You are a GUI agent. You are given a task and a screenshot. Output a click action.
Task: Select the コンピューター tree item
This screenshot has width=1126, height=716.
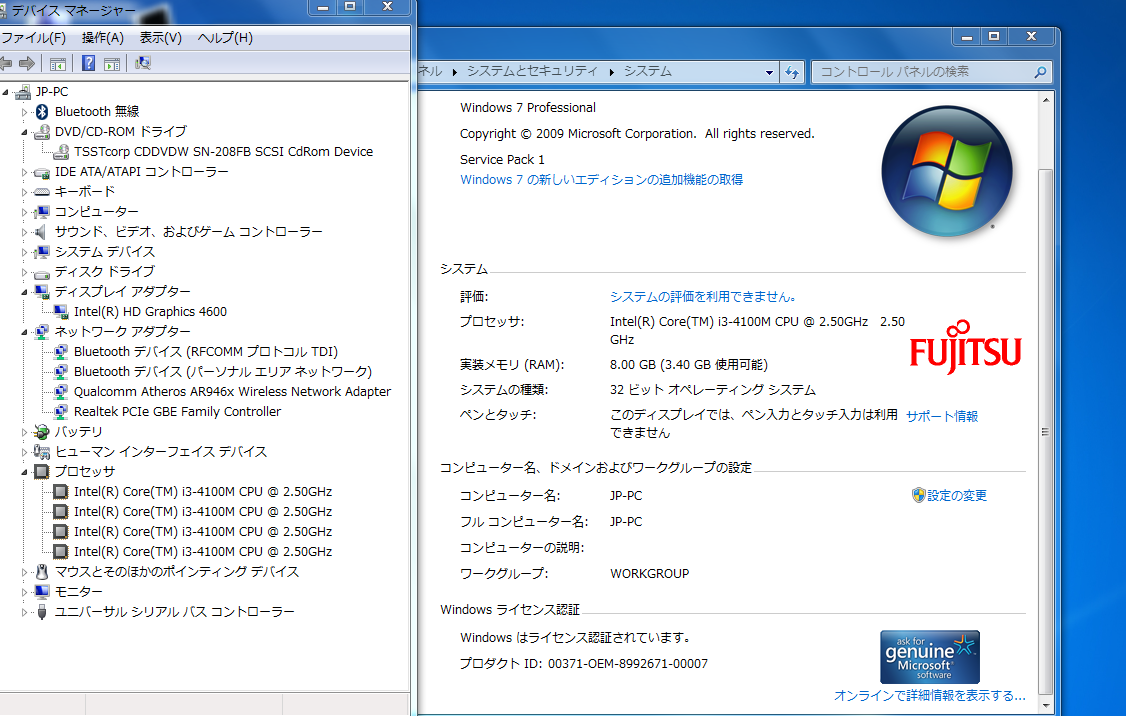tap(96, 212)
